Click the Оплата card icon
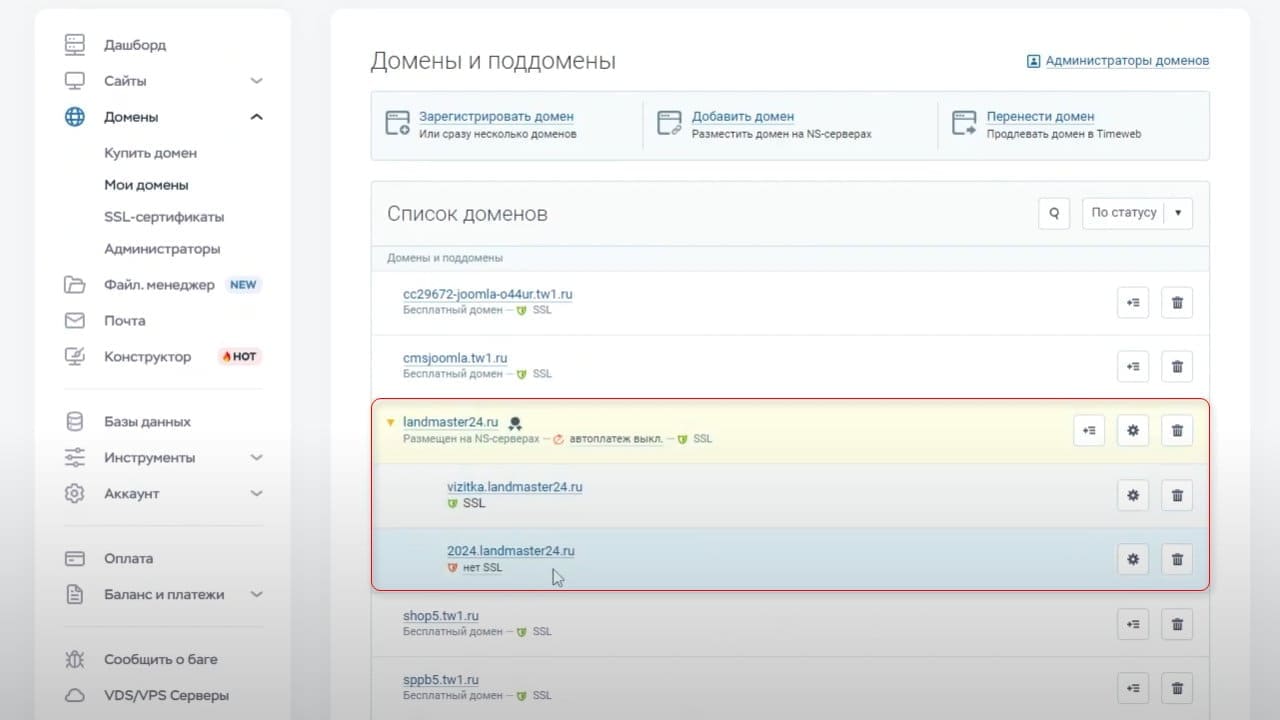The image size is (1280, 720). click(75, 559)
